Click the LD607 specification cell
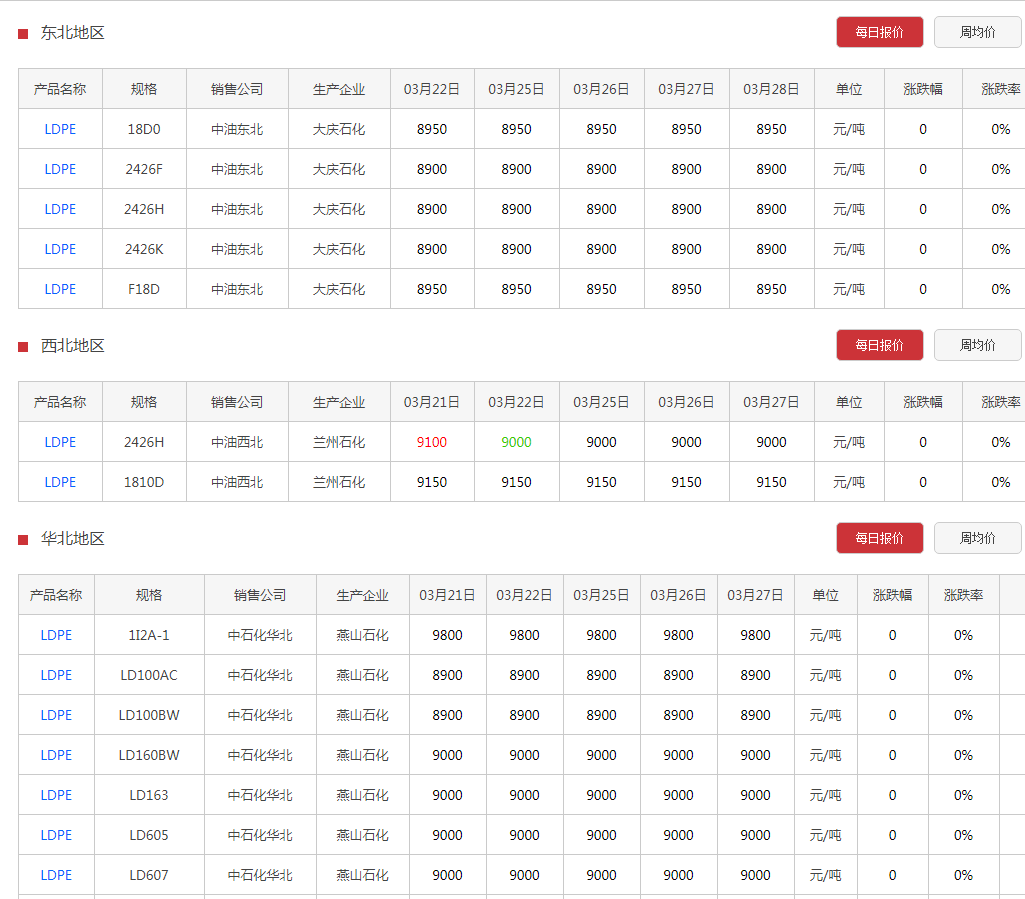 (x=149, y=875)
